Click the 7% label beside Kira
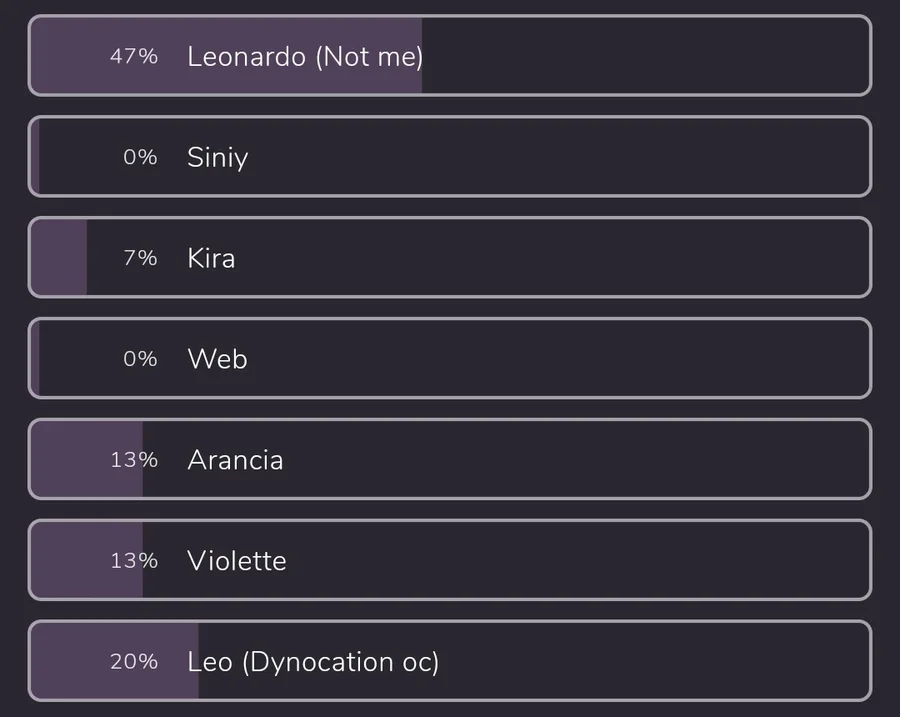This screenshot has height=717, width=900. 140,258
